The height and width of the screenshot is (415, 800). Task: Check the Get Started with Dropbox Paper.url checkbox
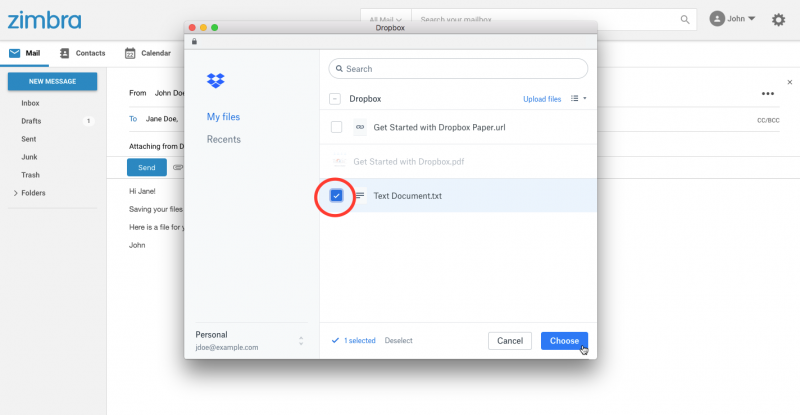(x=336, y=127)
